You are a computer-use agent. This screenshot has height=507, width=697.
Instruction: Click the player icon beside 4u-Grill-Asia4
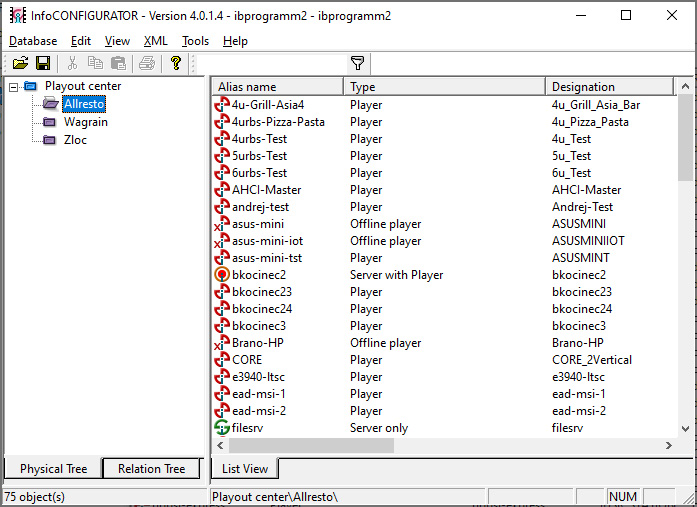[222, 105]
